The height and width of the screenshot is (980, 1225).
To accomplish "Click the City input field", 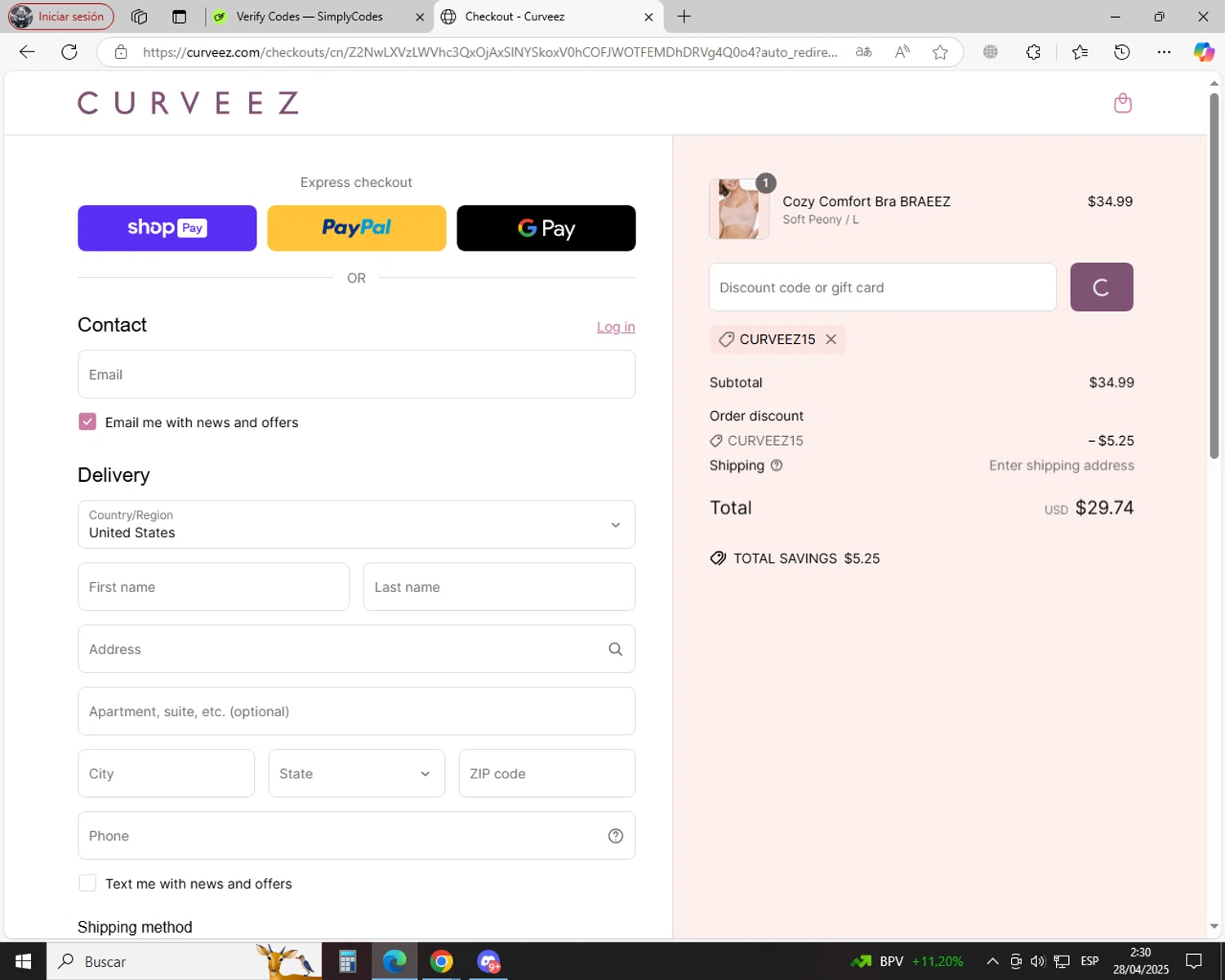I will (166, 773).
